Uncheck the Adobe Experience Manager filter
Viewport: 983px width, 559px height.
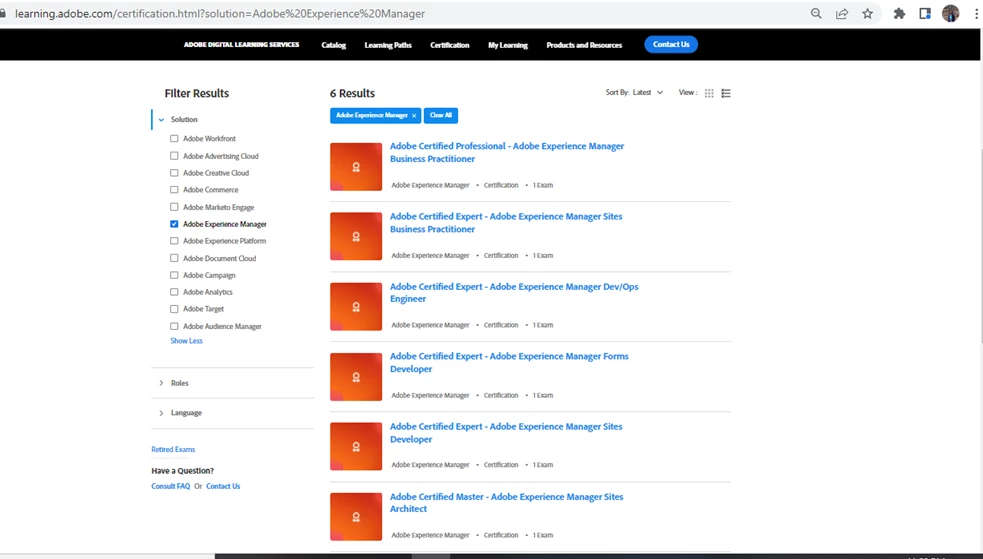tap(174, 224)
